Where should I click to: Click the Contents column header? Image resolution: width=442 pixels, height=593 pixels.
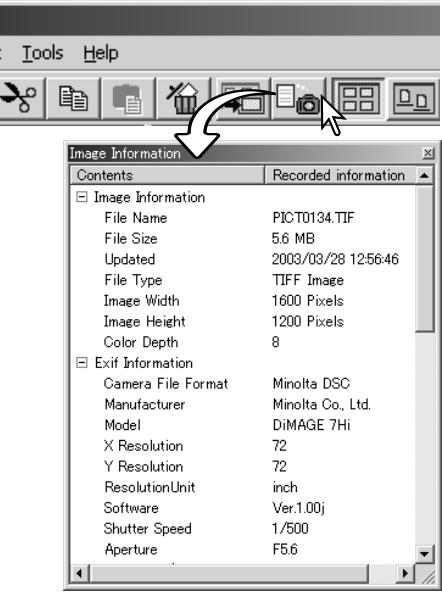[167, 175]
